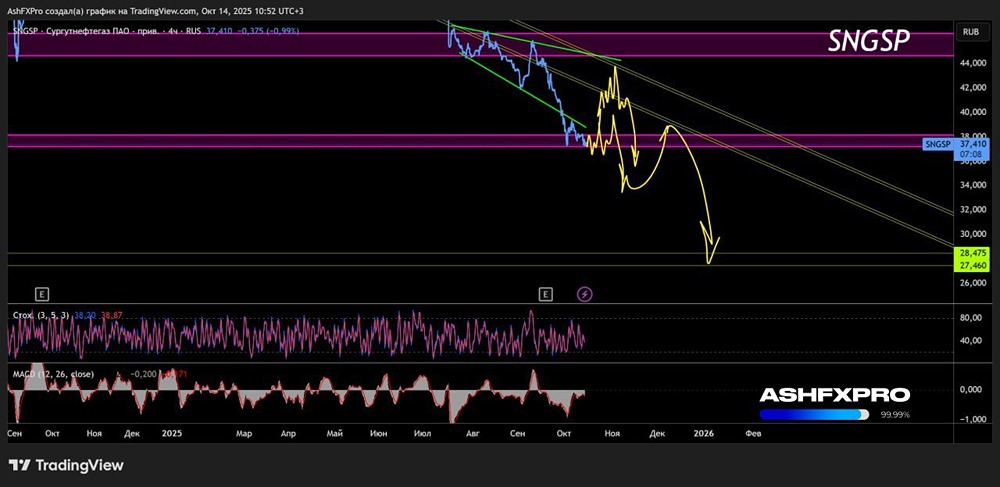
Task: Open the MACD (12, 26, close) indicator legend
Action: point(54,374)
